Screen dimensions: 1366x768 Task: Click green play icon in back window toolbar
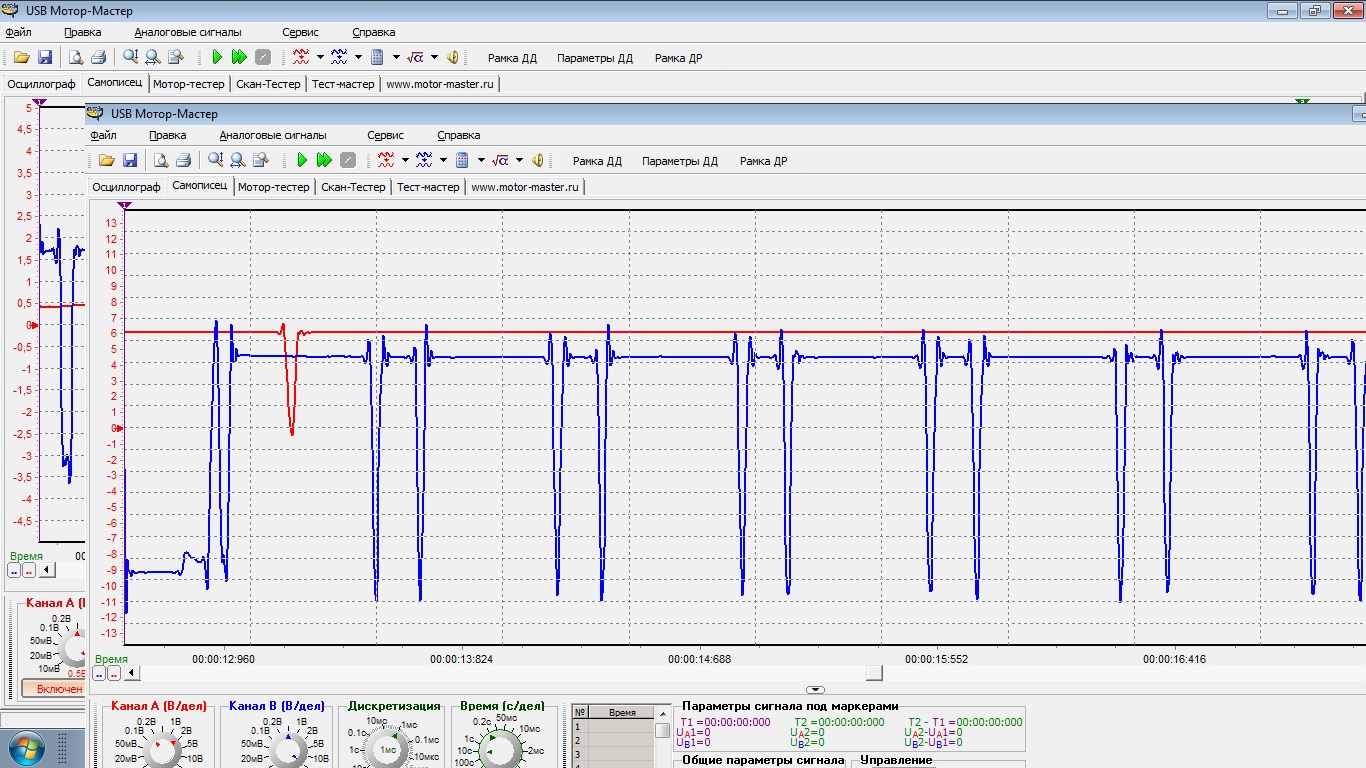(217, 57)
